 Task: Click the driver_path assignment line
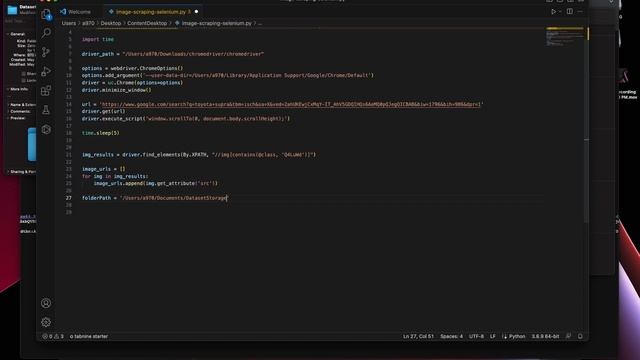(173, 54)
